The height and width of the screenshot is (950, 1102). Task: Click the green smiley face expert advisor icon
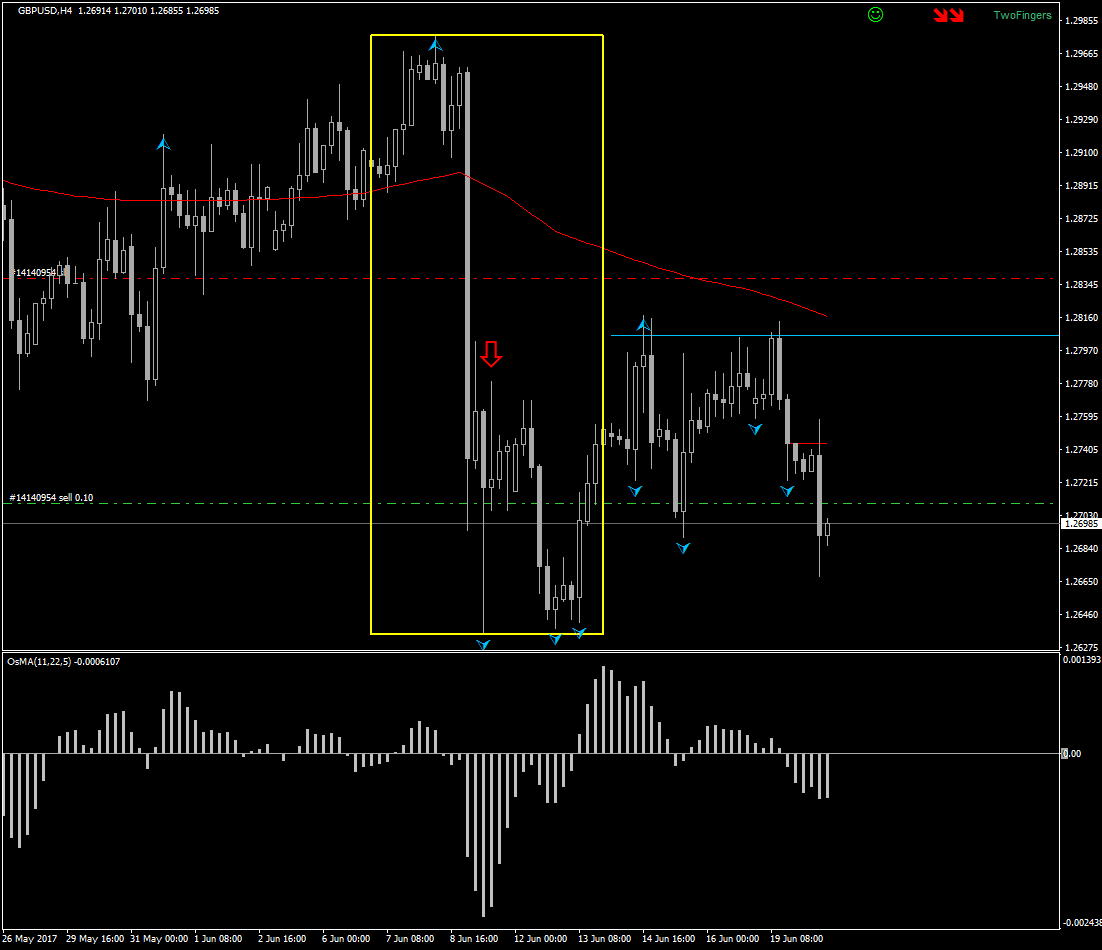click(875, 14)
